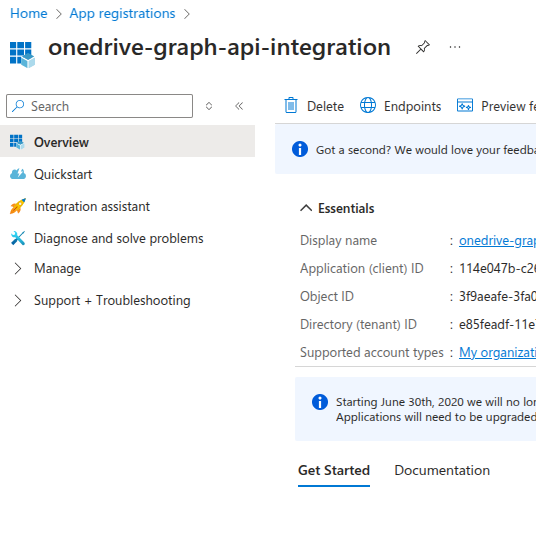
Task: Expand Support + Troubleshooting chevron
Action: click(x=18, y=300)
